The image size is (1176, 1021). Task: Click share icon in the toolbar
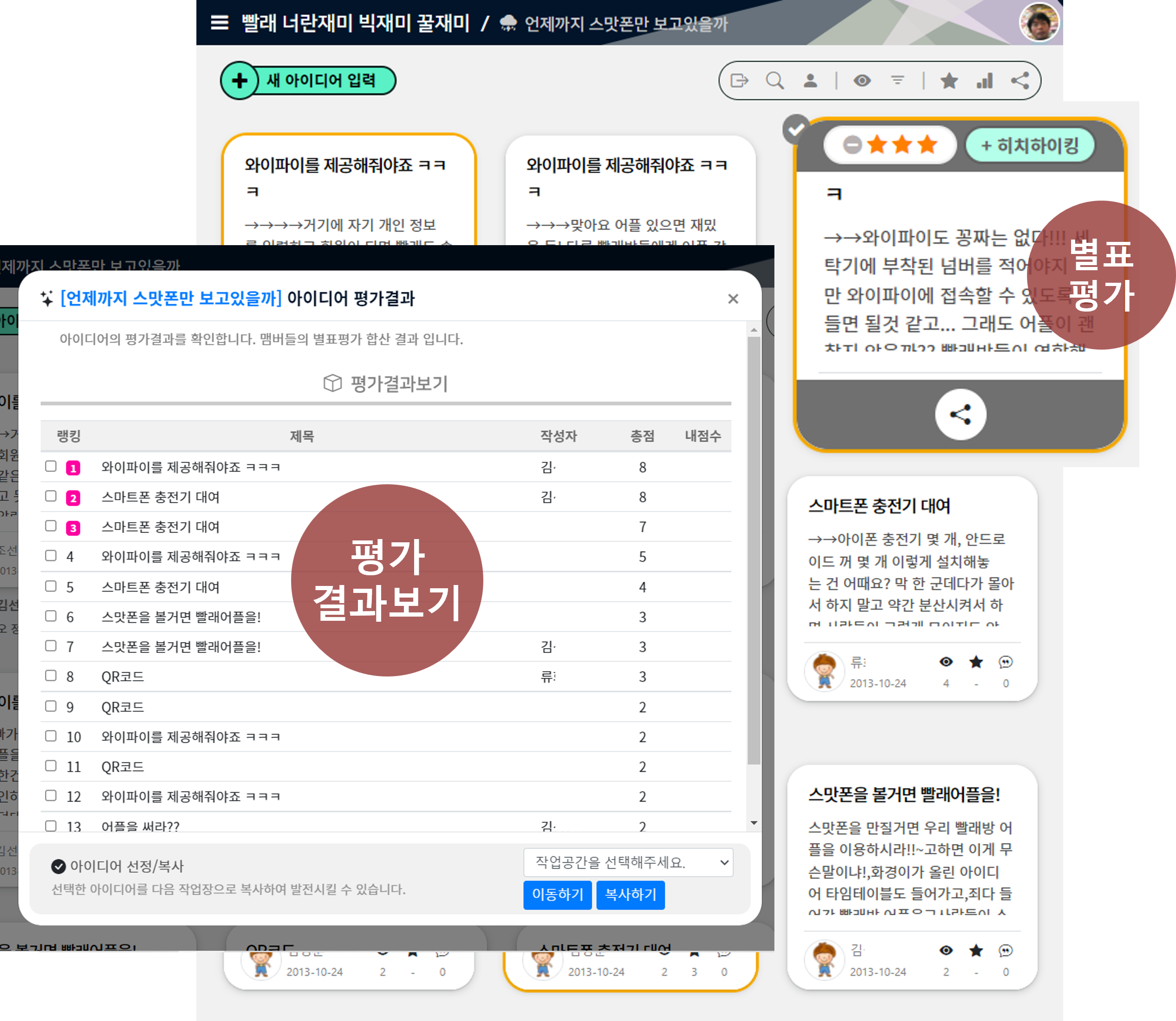pos(1020,80)
